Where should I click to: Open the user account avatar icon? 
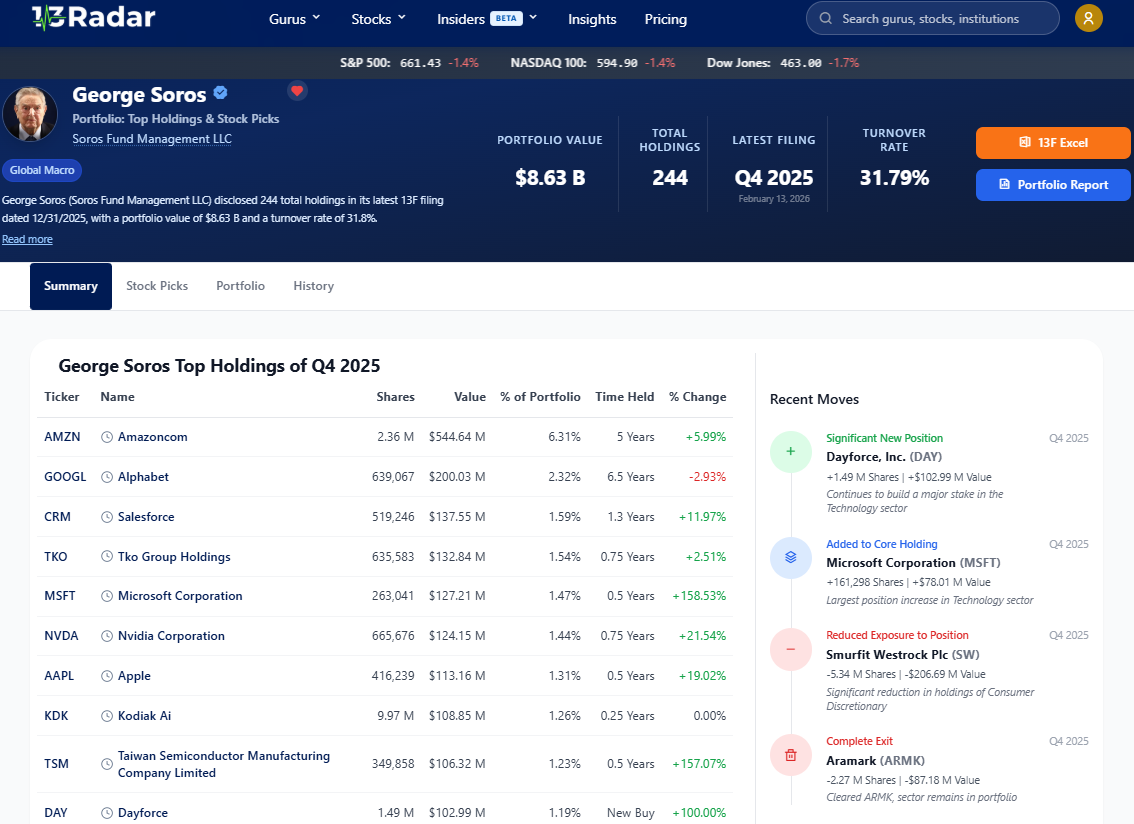coord(1088,18)
